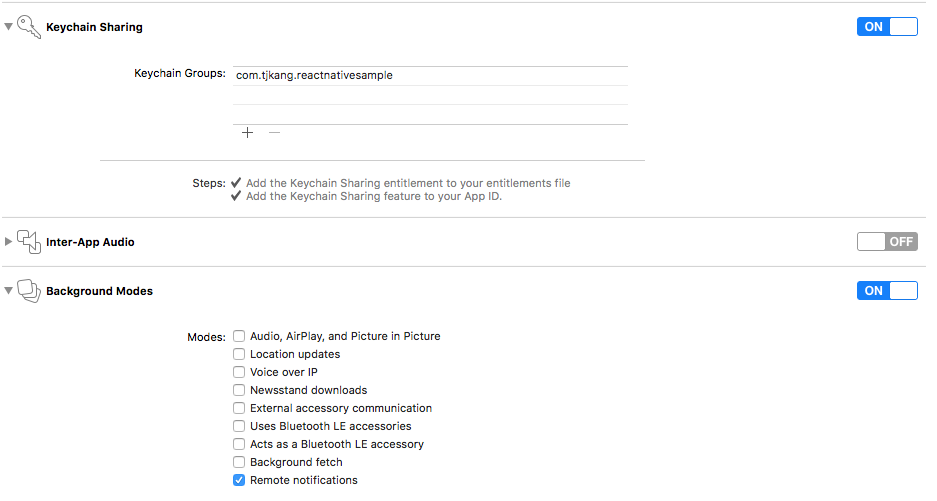Collapse the Background Modes section
This screenshot has height=501, width=937.
coord(9,291)
